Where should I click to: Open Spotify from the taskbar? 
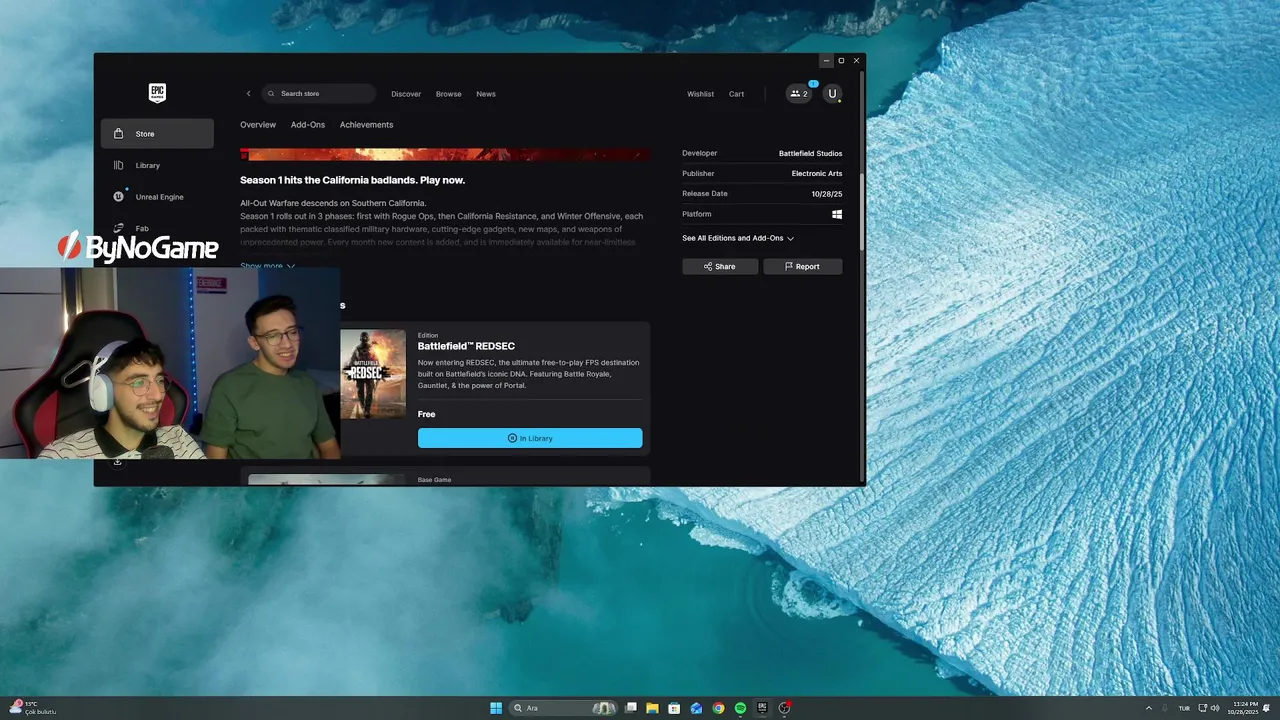[740, 708]
